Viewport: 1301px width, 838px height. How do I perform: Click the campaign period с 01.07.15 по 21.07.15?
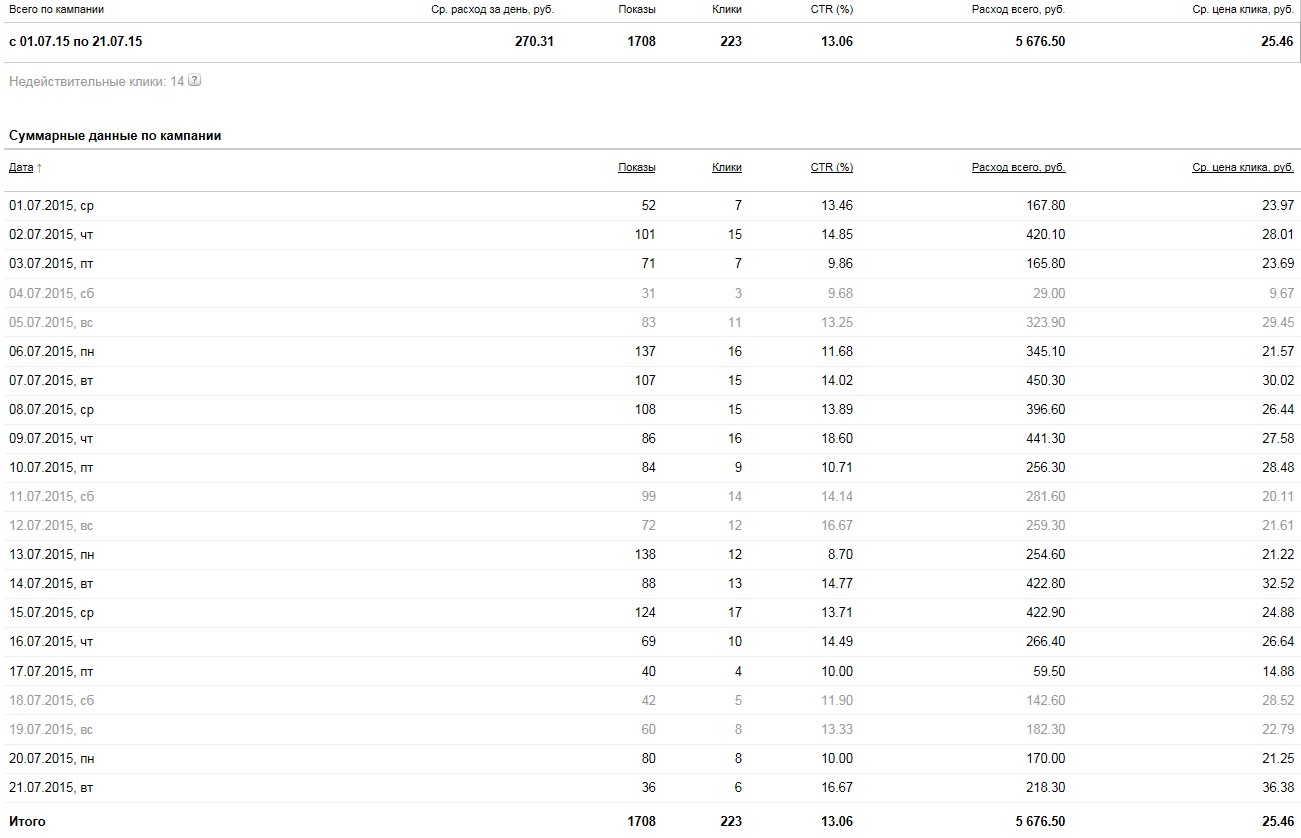tap(75, 42)
